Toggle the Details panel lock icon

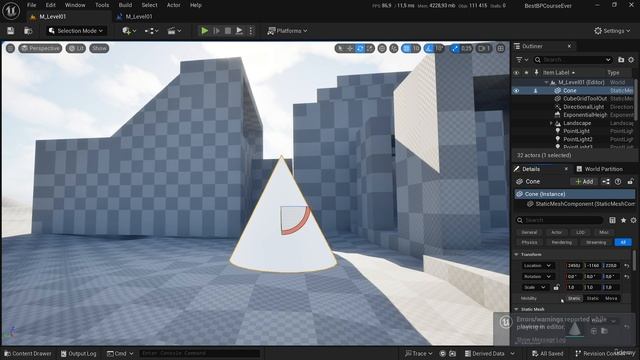click(x=631, y=182)
